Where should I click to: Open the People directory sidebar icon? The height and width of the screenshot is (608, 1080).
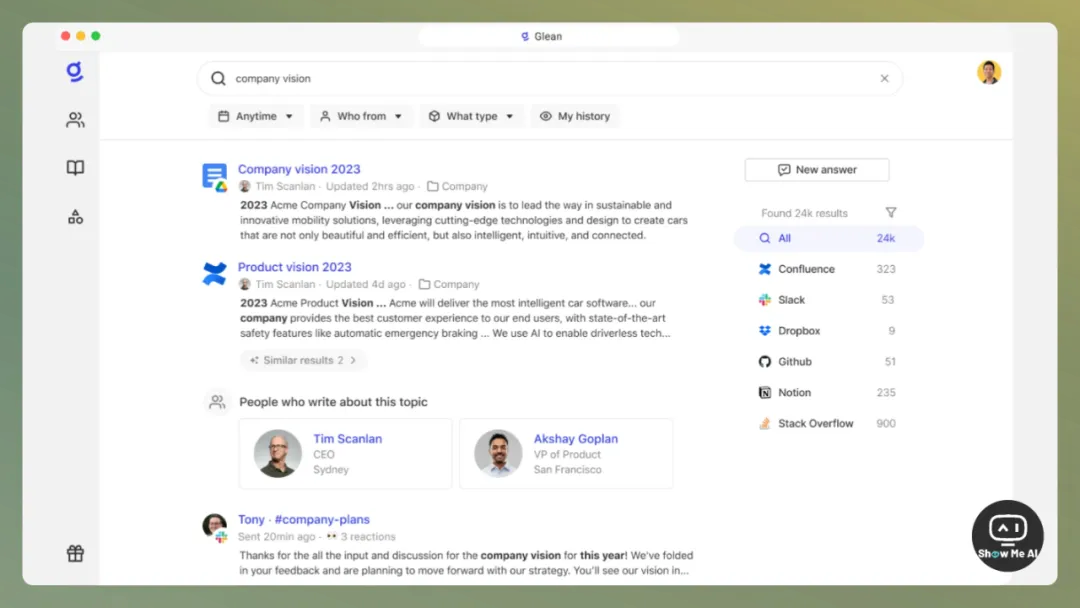pyautogui.click(x=75, y=120)
